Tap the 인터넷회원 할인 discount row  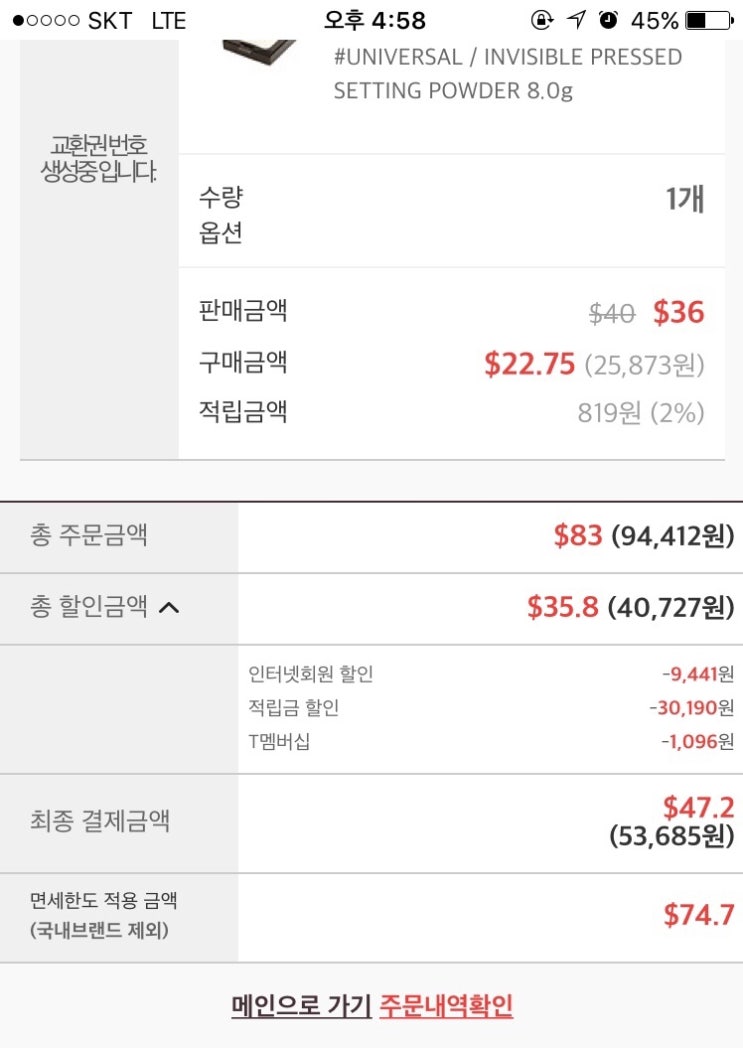tap(311, 674)
